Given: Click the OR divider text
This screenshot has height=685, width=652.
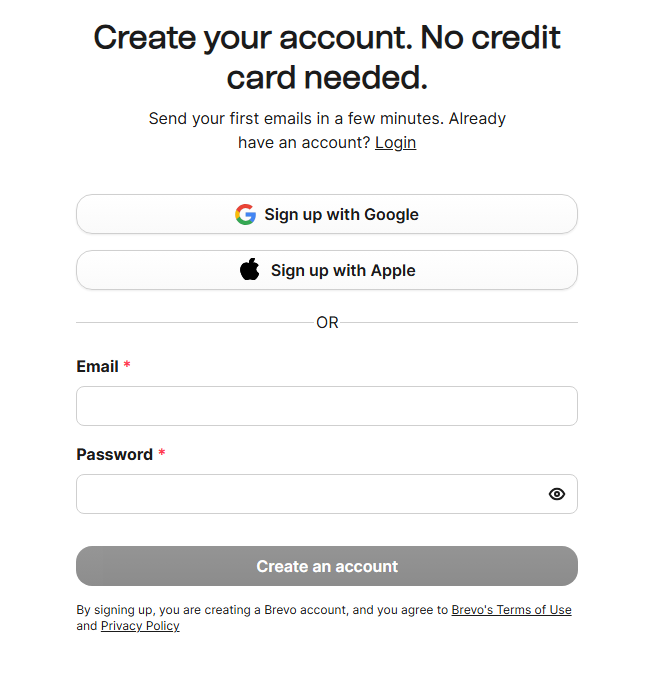Looking at the screenshot, I should pyautogui.click(x=327, y=323).
